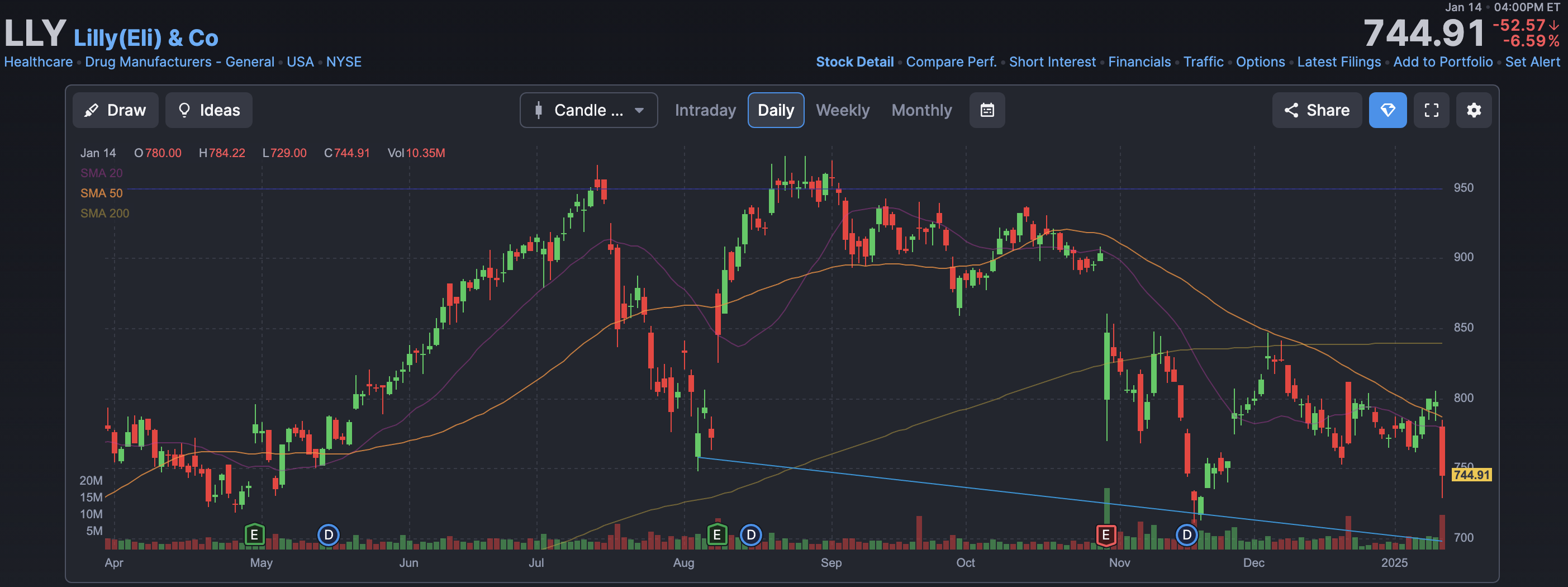Click the LLY ticker symbol
Screen dimensions: 1568x587
tap(35, 33)
